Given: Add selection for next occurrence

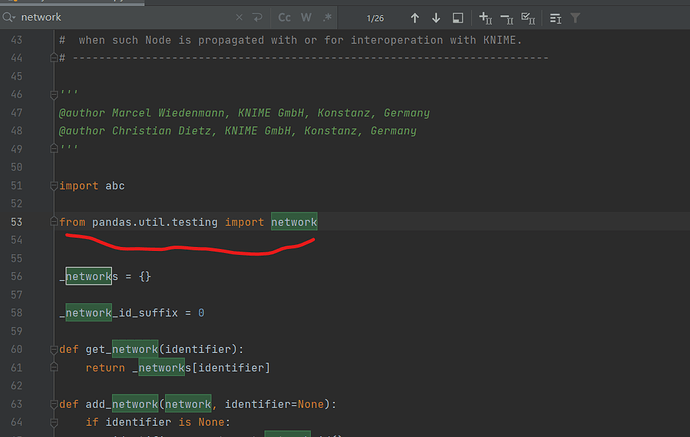Looking at the screenshot, I should 485,18.
